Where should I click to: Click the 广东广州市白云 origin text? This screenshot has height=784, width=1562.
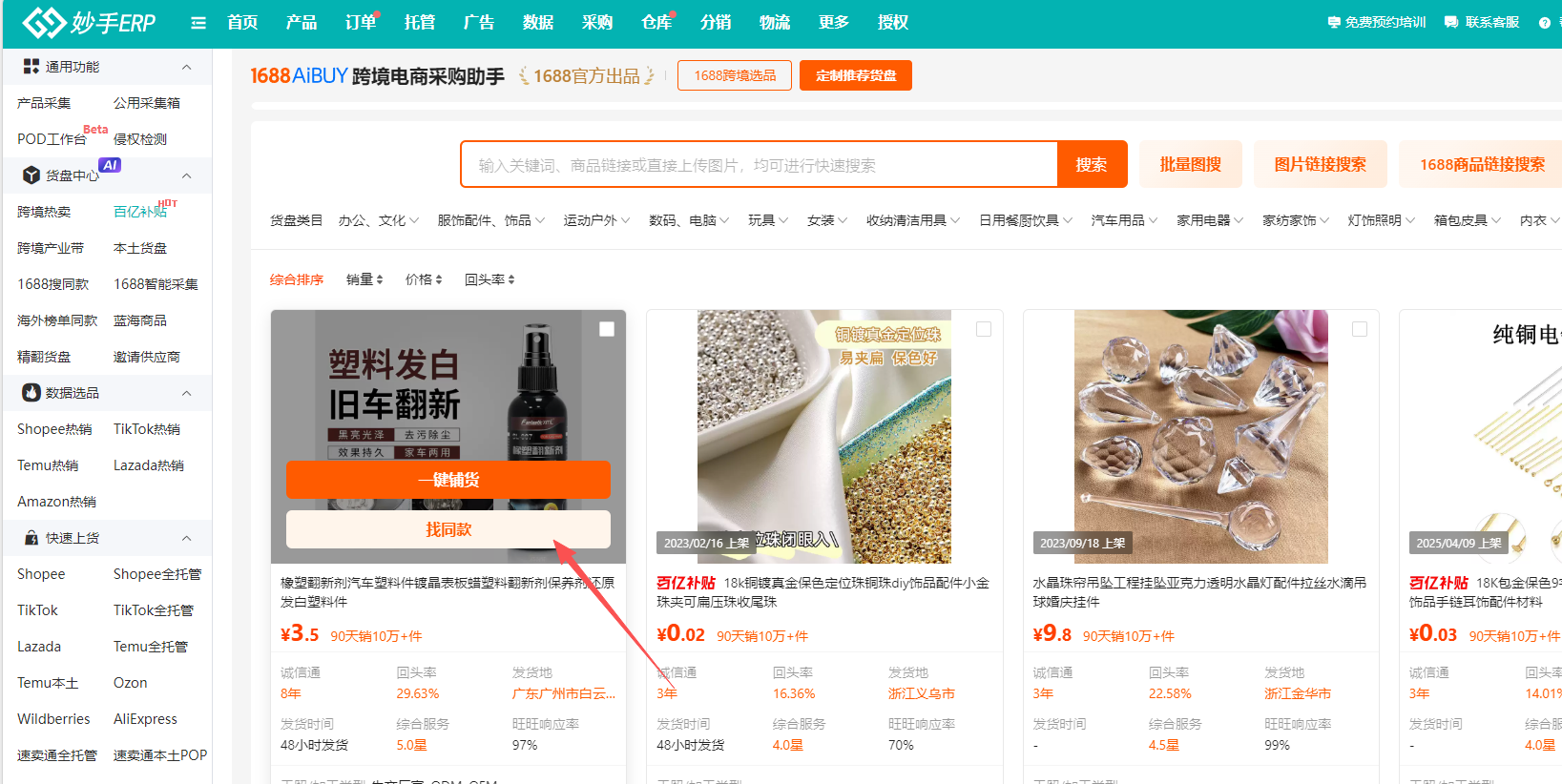(564, 693)
